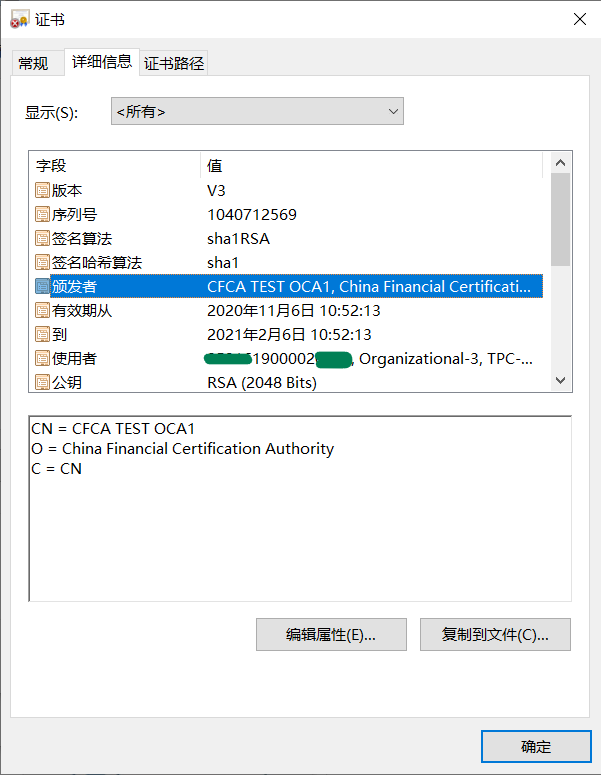Screen dimensions: 601x775
Task: Select the 公钥 row label
Action: point(67,382)
